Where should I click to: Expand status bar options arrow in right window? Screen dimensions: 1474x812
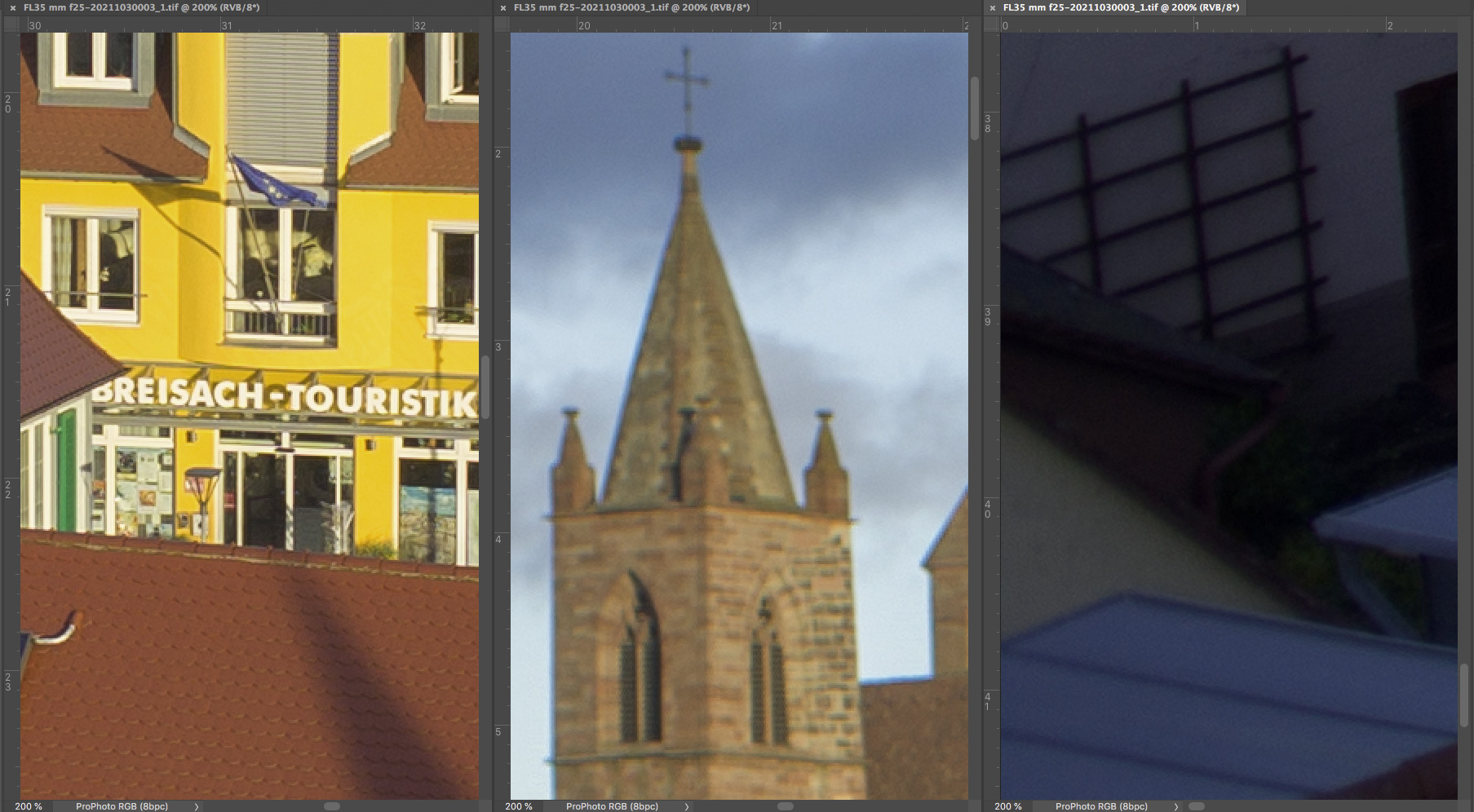(1176, 806)
